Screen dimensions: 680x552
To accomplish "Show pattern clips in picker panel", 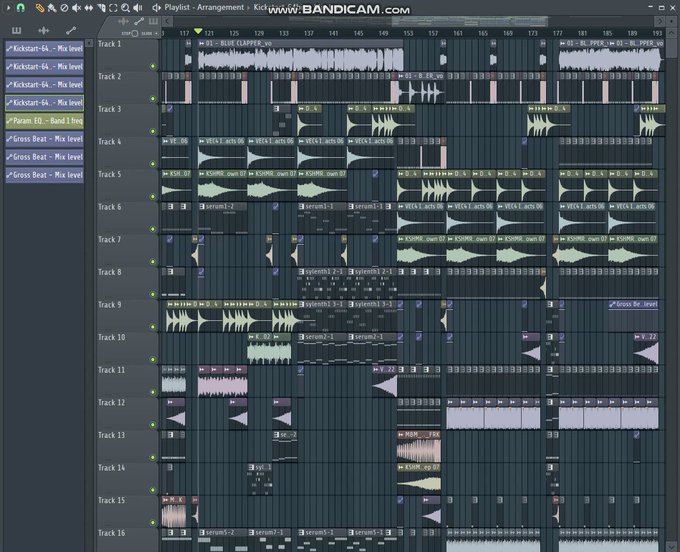I will (16, 30).
